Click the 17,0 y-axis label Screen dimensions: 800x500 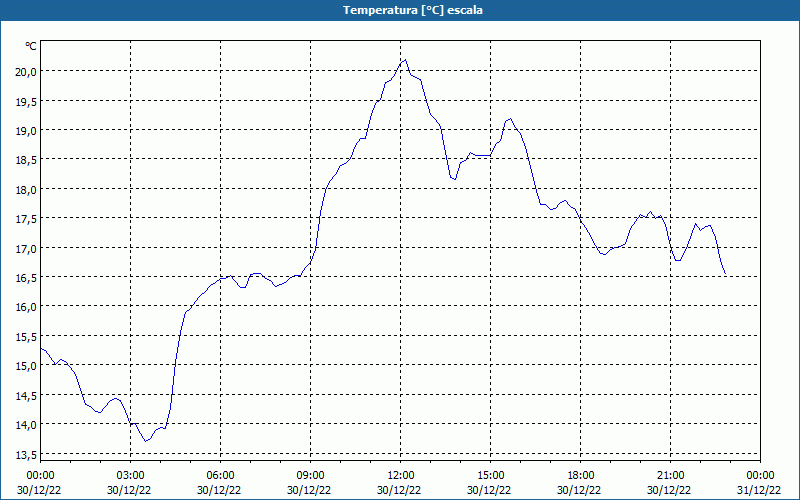click(27, 249)
